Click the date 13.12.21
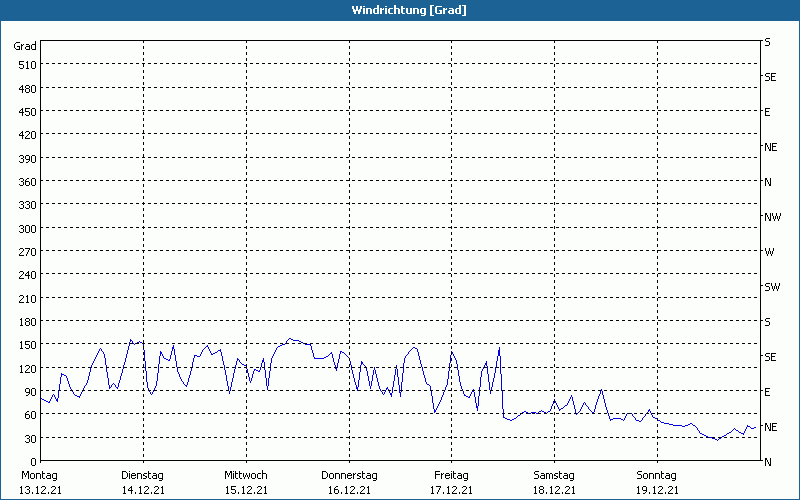 pos(40,490)
